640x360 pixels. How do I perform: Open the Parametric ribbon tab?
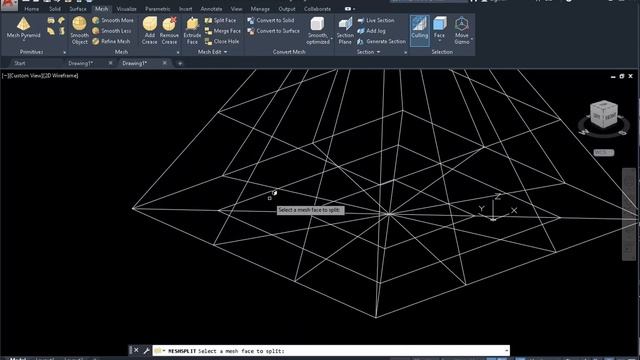pos(158,9)
